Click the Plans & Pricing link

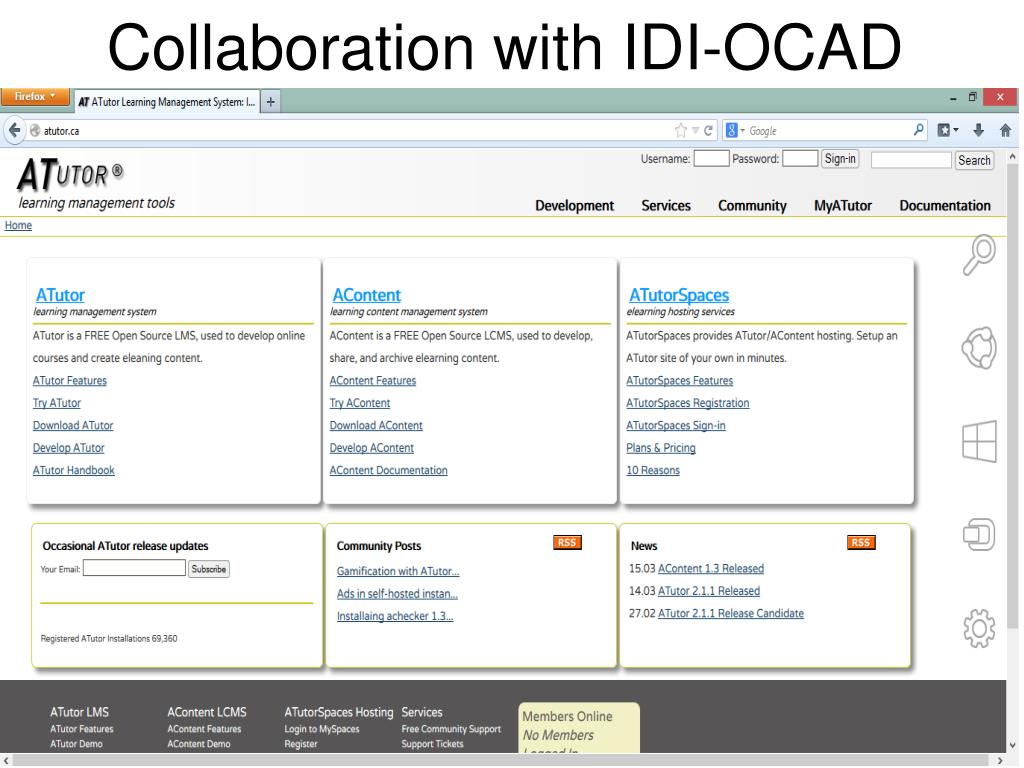[x=661, y=448]
